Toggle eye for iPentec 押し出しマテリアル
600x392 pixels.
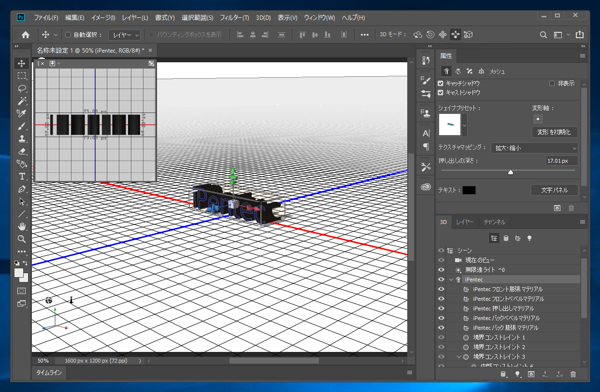(x=441, y=309)
